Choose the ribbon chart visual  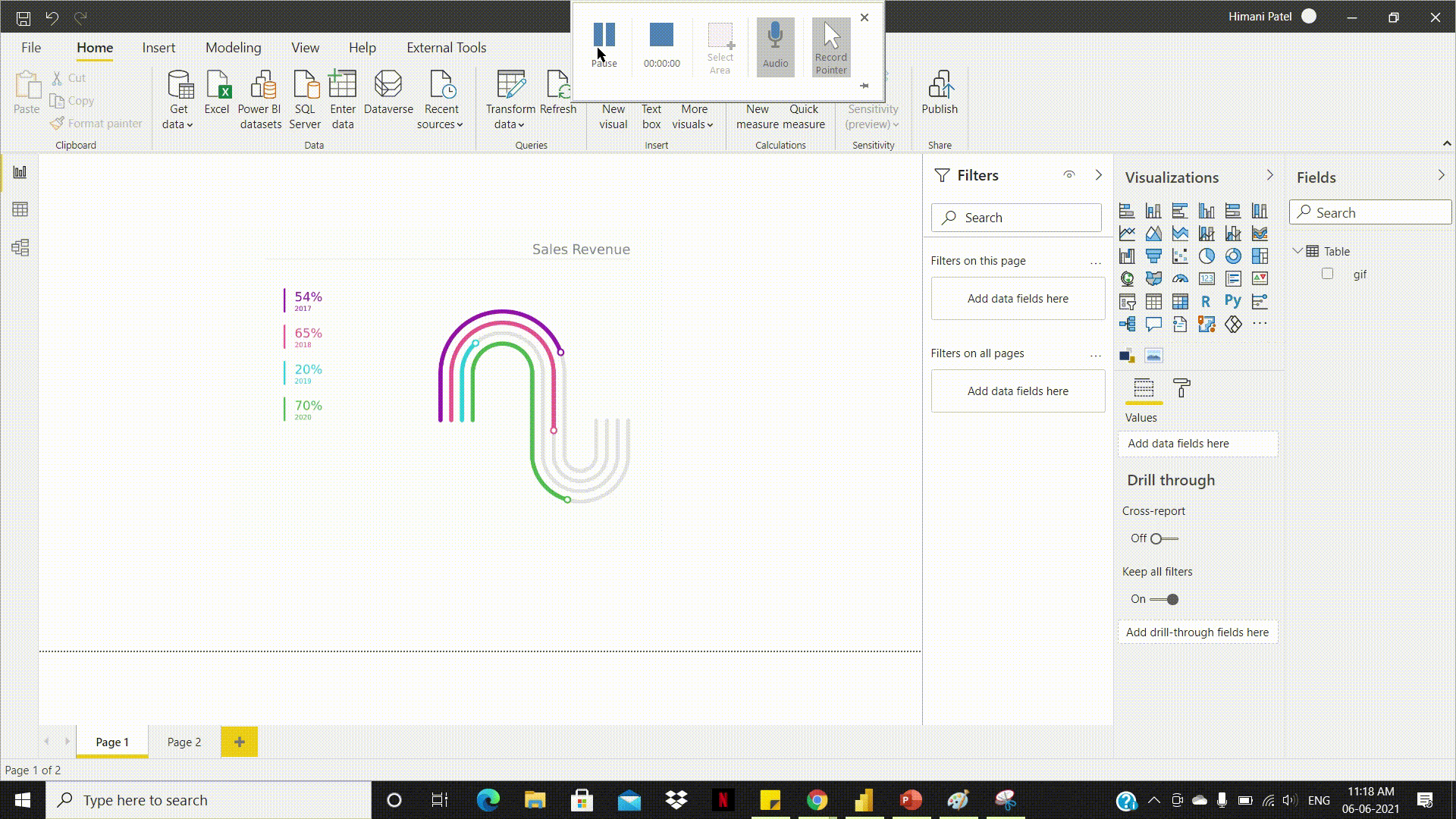click(x=1260, y=234)
